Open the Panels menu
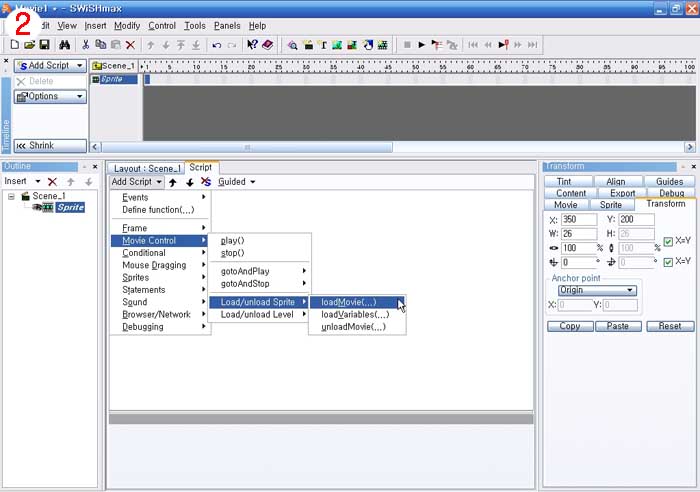Image resolution: width=700 pixels, height=492 pixels. pyautogui.click(x=227, y=26)
